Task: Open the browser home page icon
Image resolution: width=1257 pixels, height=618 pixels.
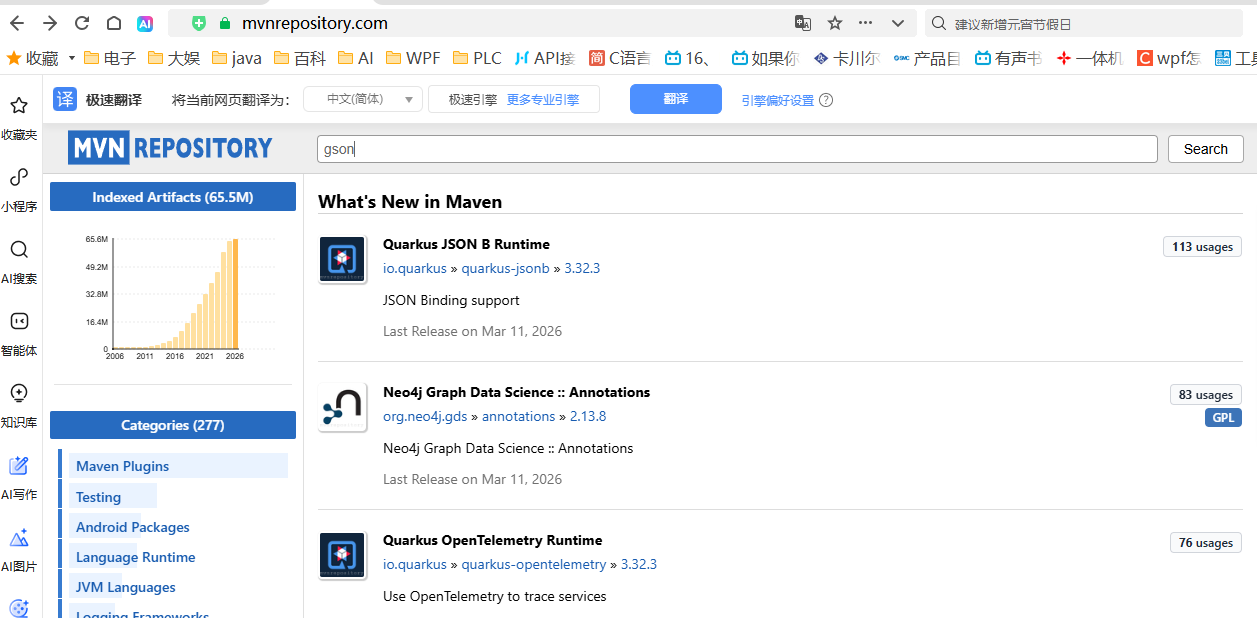Action: click(x=114, y=23)
